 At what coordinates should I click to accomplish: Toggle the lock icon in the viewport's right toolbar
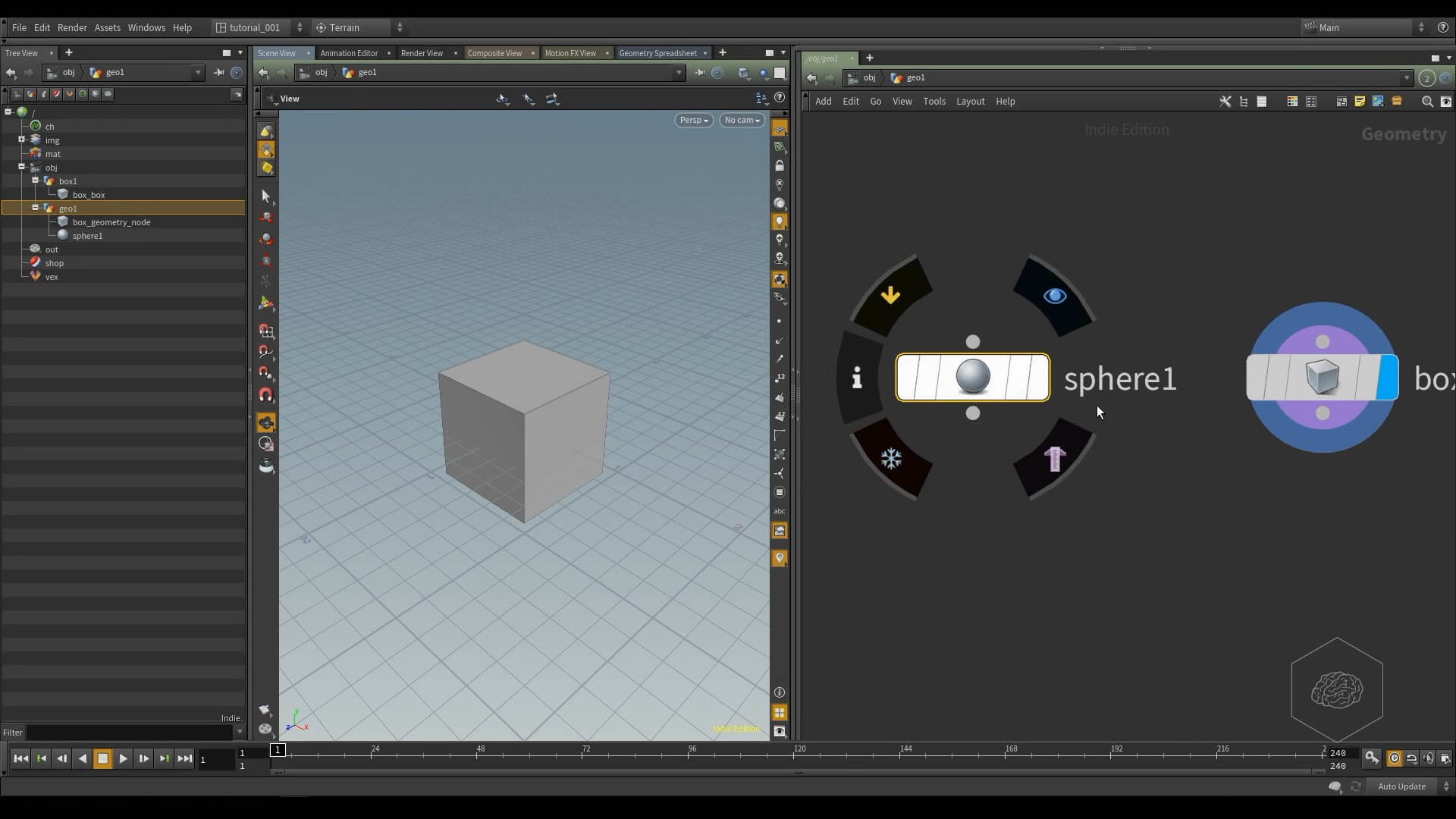click(780, 165)
